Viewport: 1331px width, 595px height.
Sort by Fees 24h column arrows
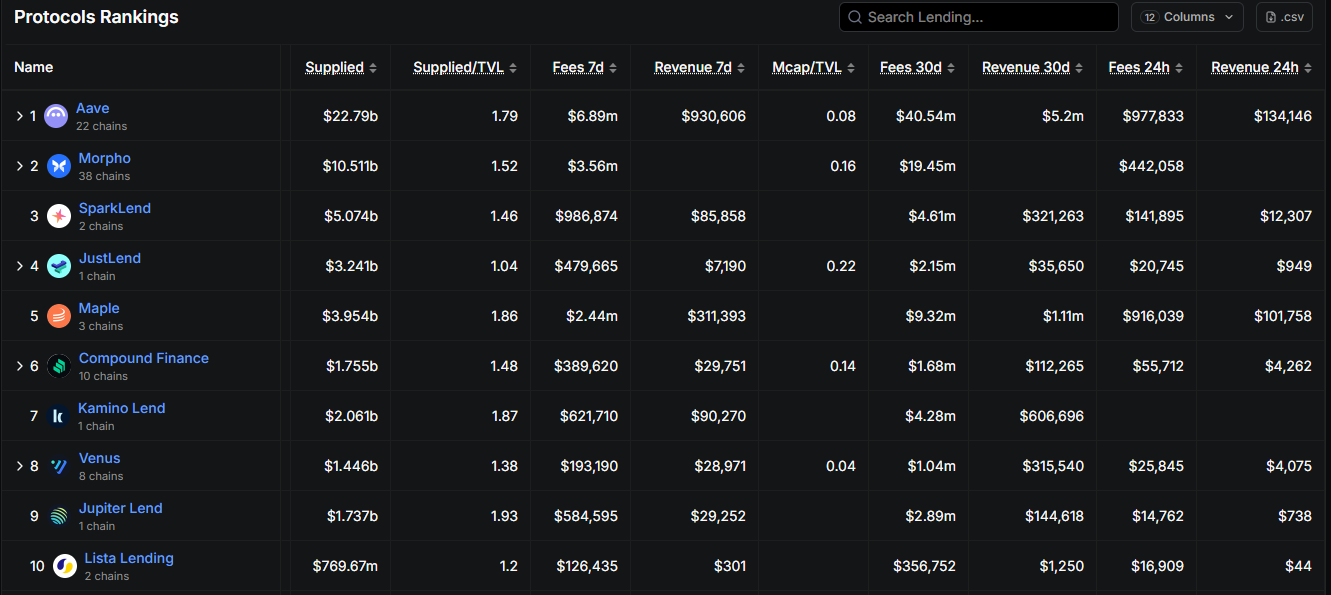(x=1179, y=68)
